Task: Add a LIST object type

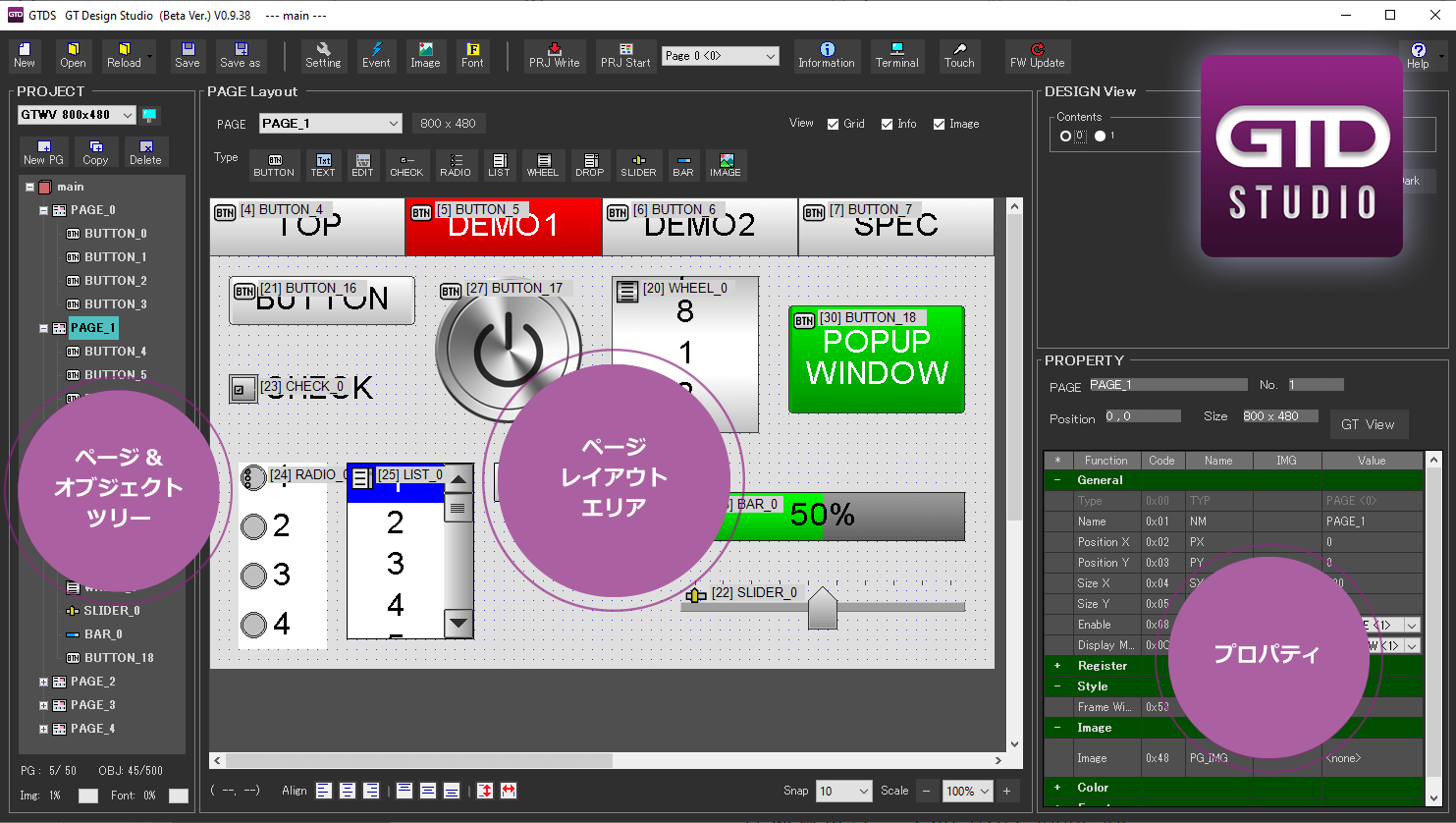Action: point(499,165)
